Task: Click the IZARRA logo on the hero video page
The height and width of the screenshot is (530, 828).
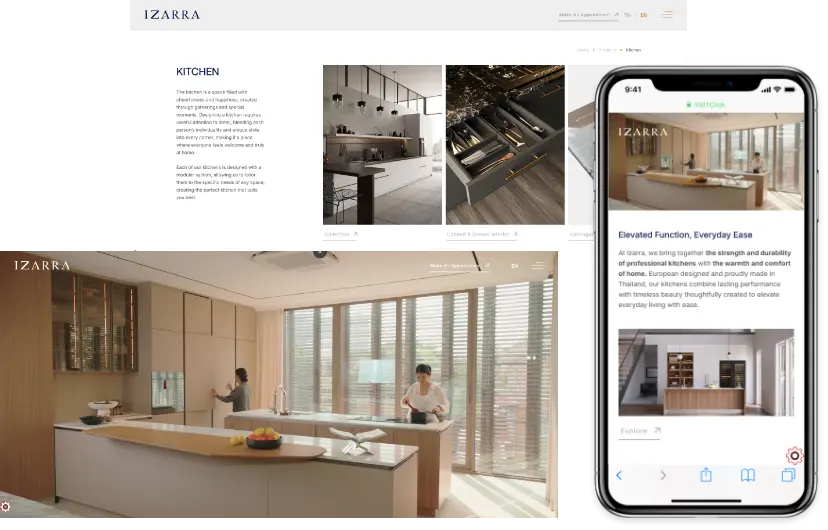Action: pos(42,266)
